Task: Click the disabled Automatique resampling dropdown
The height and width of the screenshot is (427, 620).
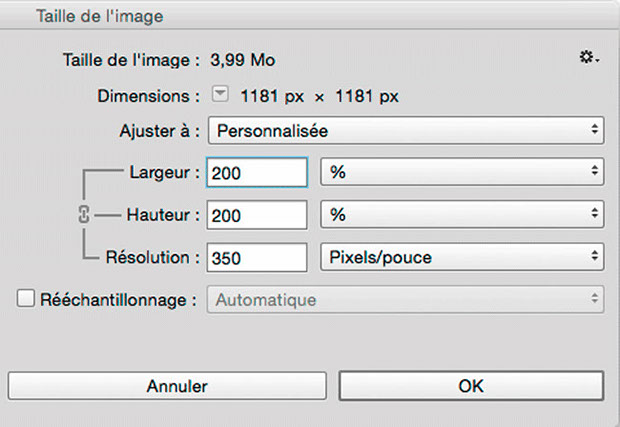Action: pos(405,300)
